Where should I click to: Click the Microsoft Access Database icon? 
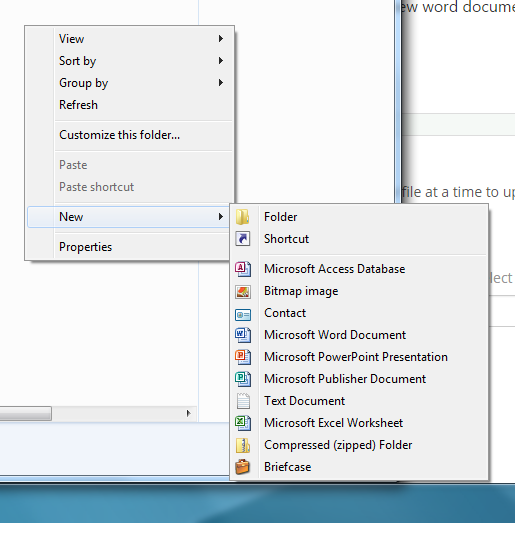(x=242, y=269)
